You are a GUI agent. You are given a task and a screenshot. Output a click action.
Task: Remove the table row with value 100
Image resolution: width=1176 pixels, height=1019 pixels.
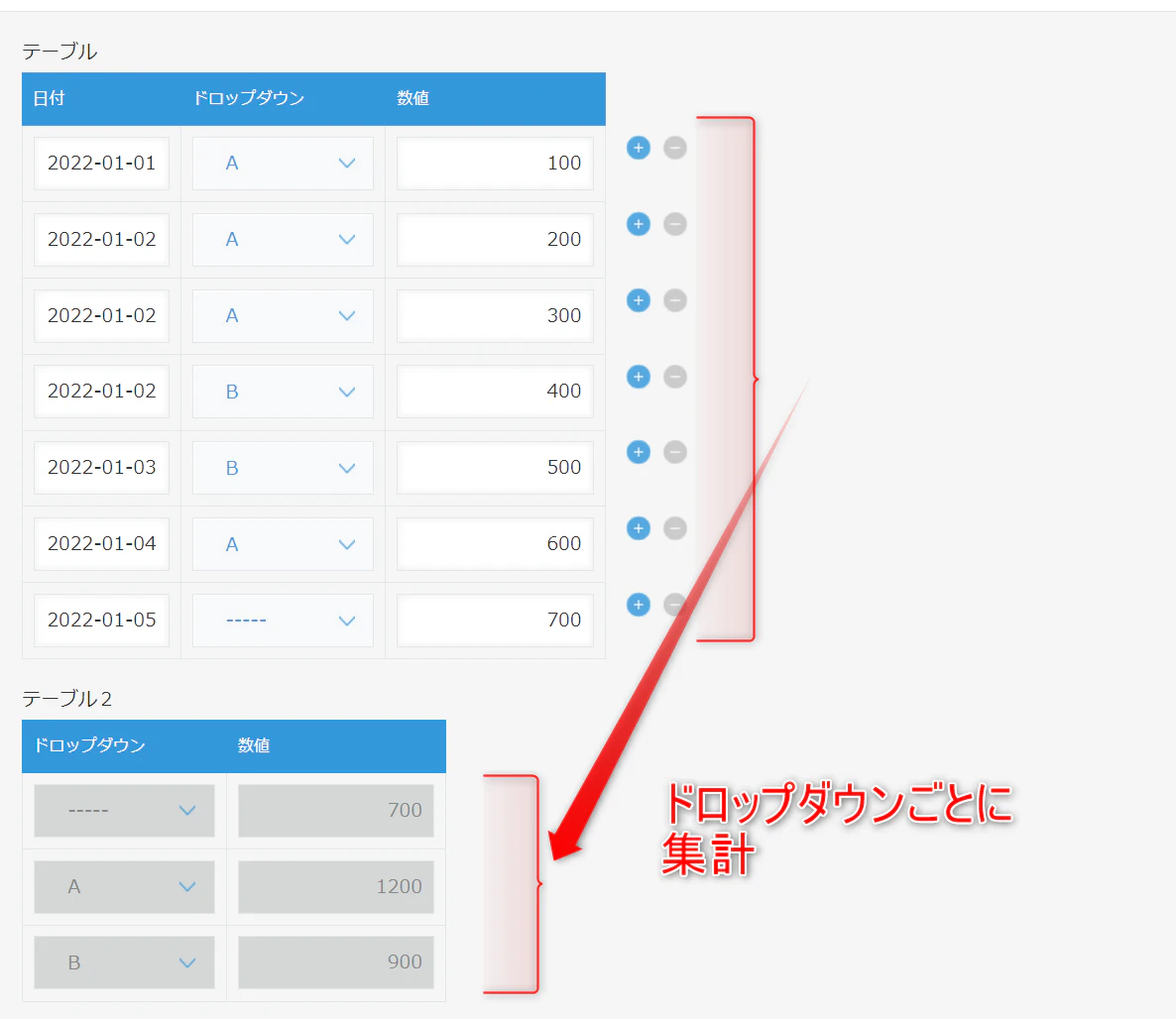(675, 148)
